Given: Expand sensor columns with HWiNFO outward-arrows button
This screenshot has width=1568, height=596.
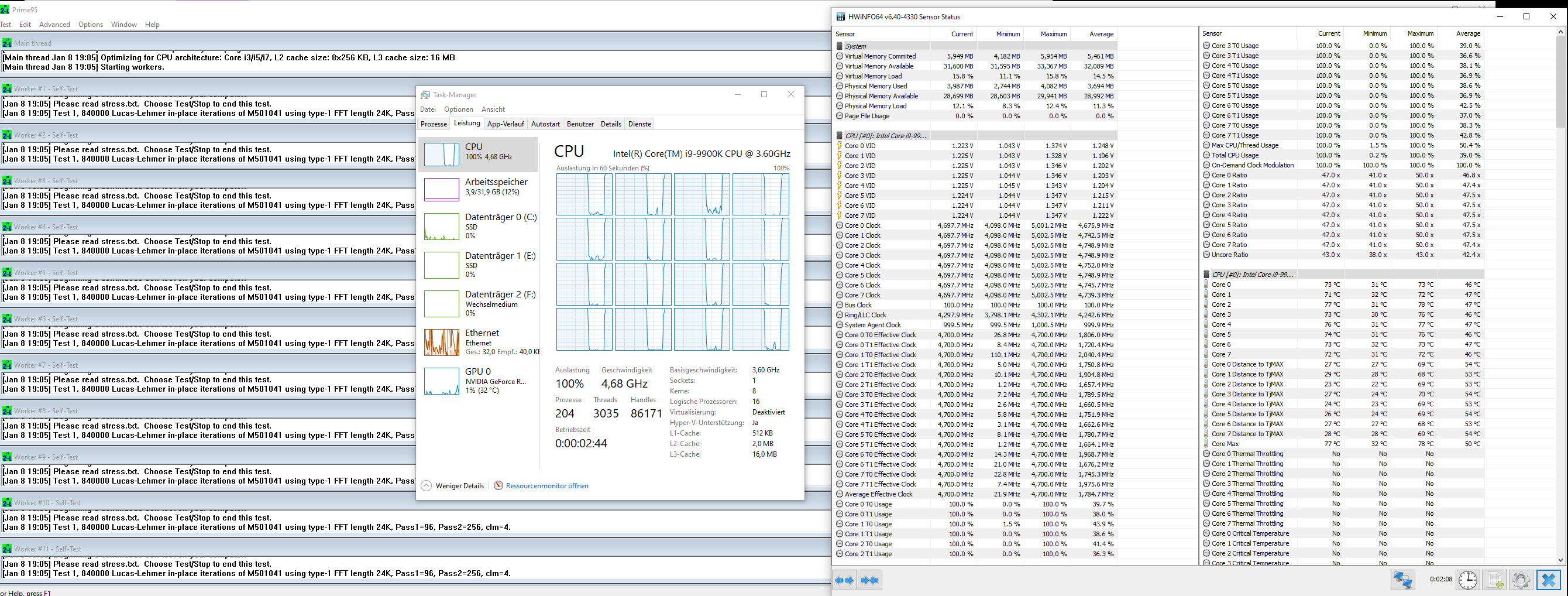Looking at the screenshot, I should pyautogui.click(x=844, y=580).
